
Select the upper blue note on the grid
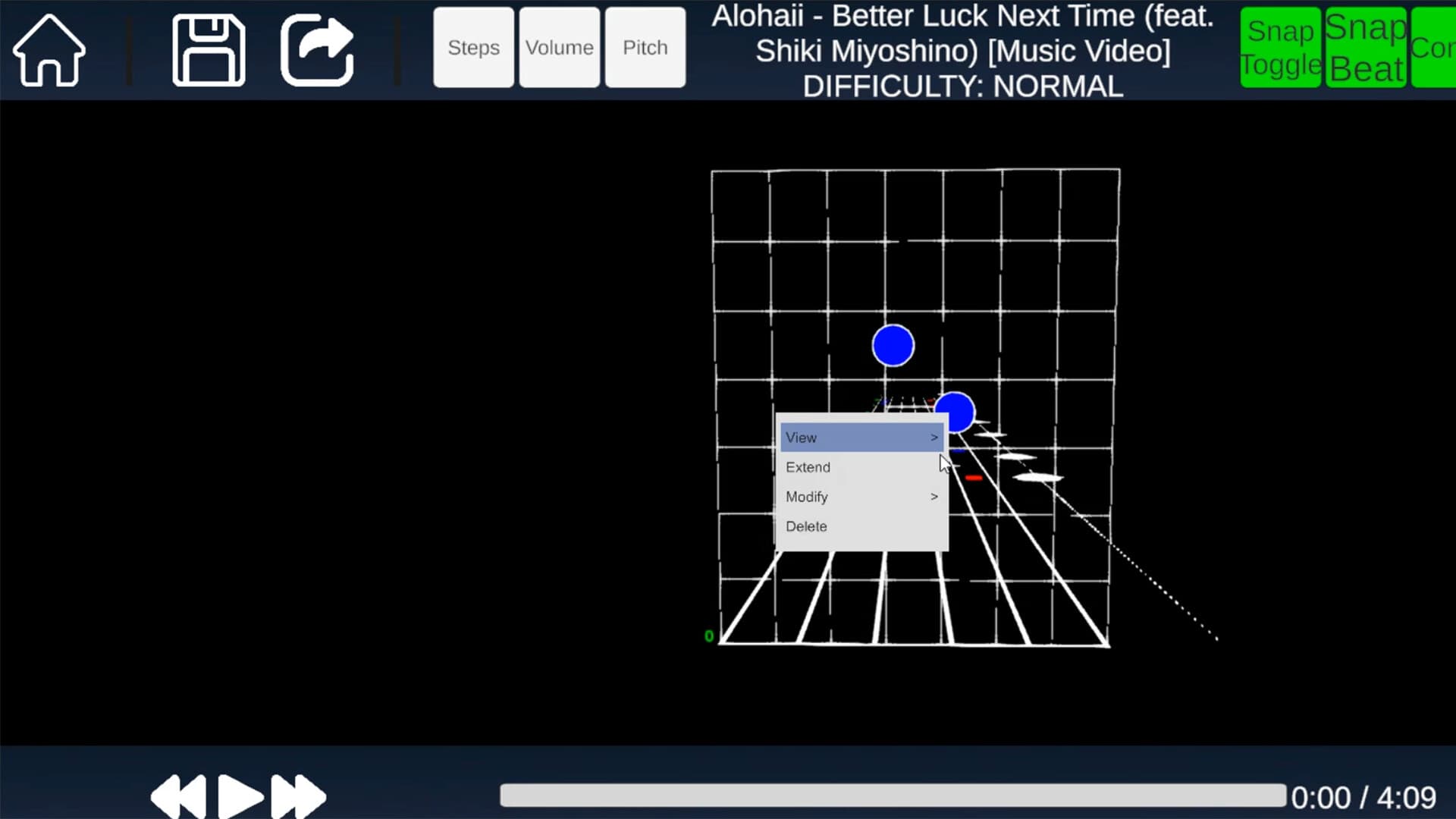[x=893, y=345]
